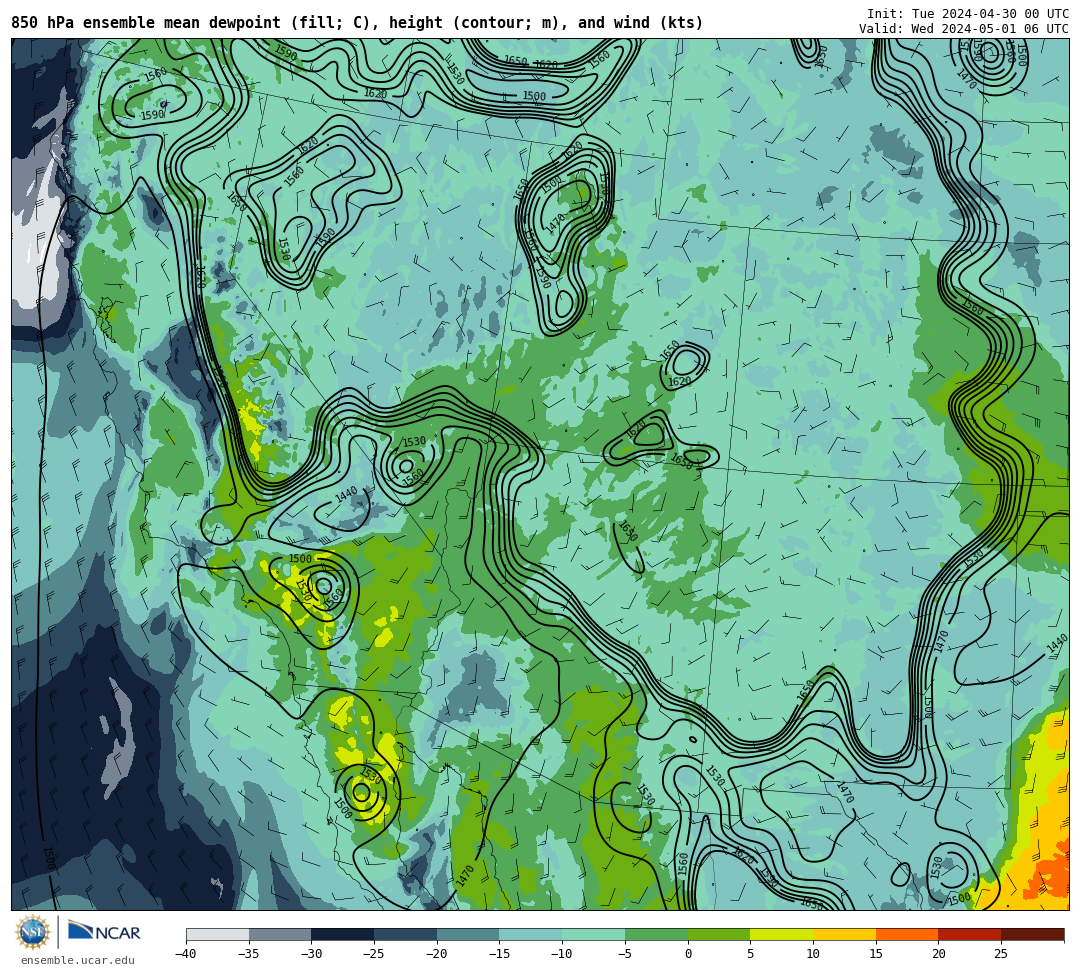Pick the dark blue -25 to -20 swatch
The image size is (1080, 973).
click(405, 934)
